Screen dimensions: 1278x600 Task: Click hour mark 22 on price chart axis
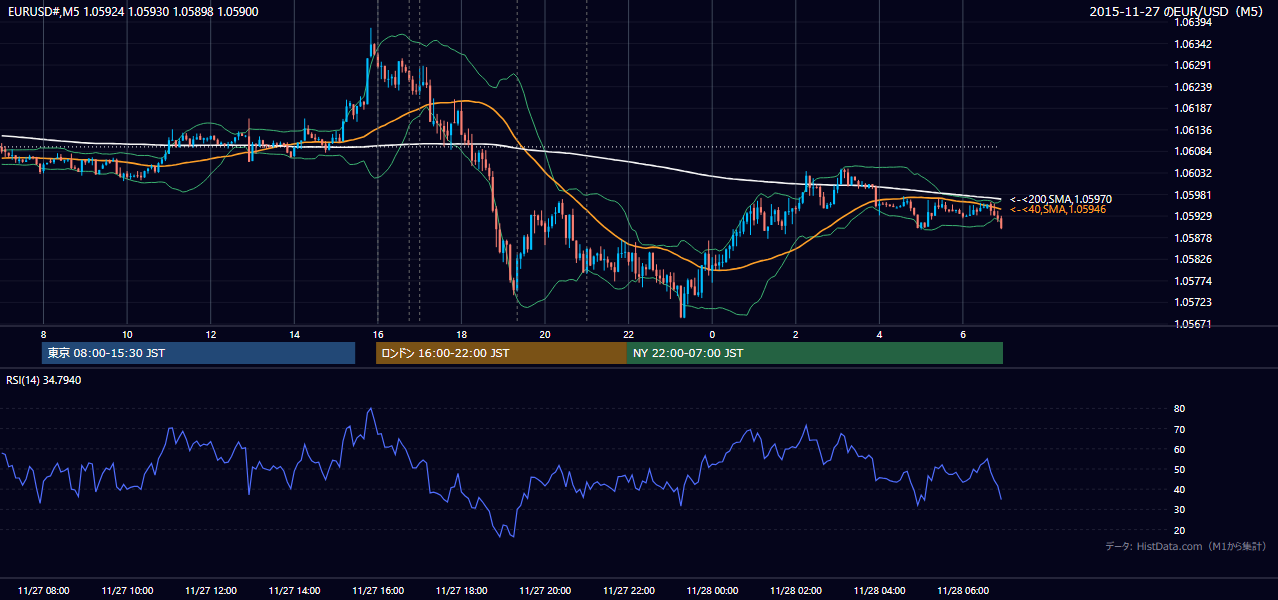[628, 334]
